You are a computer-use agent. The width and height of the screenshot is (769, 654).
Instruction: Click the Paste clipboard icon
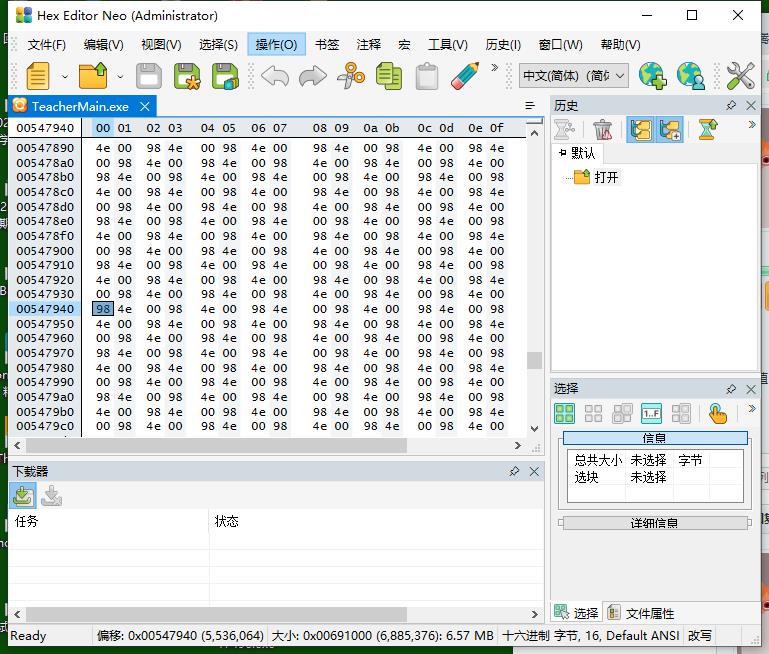click(427, 76)
